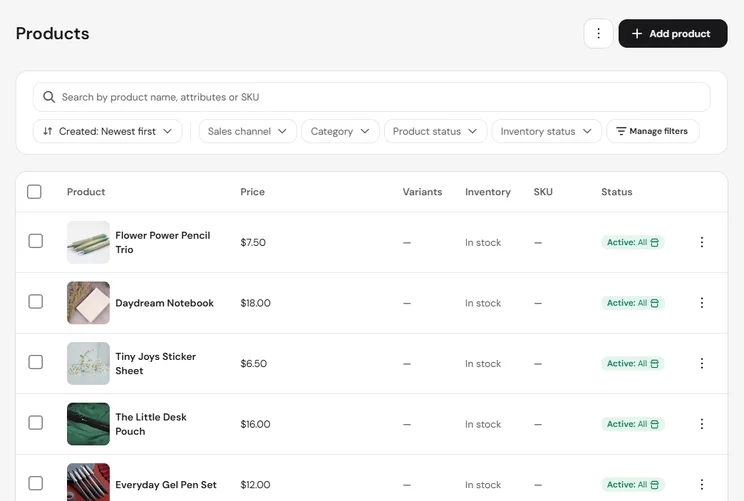Click the SKU column header
Image resolution: width=744 pixels, height=501 pixels.
(543, 192)
